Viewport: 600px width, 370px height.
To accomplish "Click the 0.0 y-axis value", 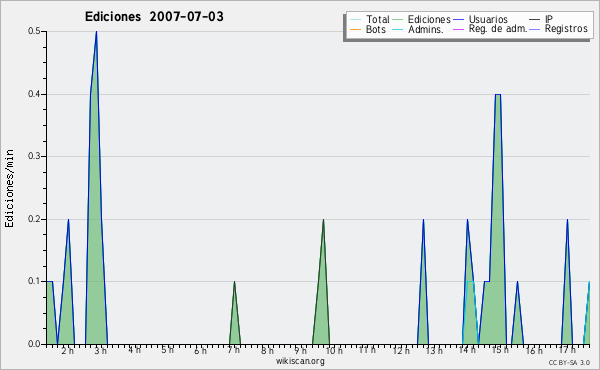I will click(34, 344).
